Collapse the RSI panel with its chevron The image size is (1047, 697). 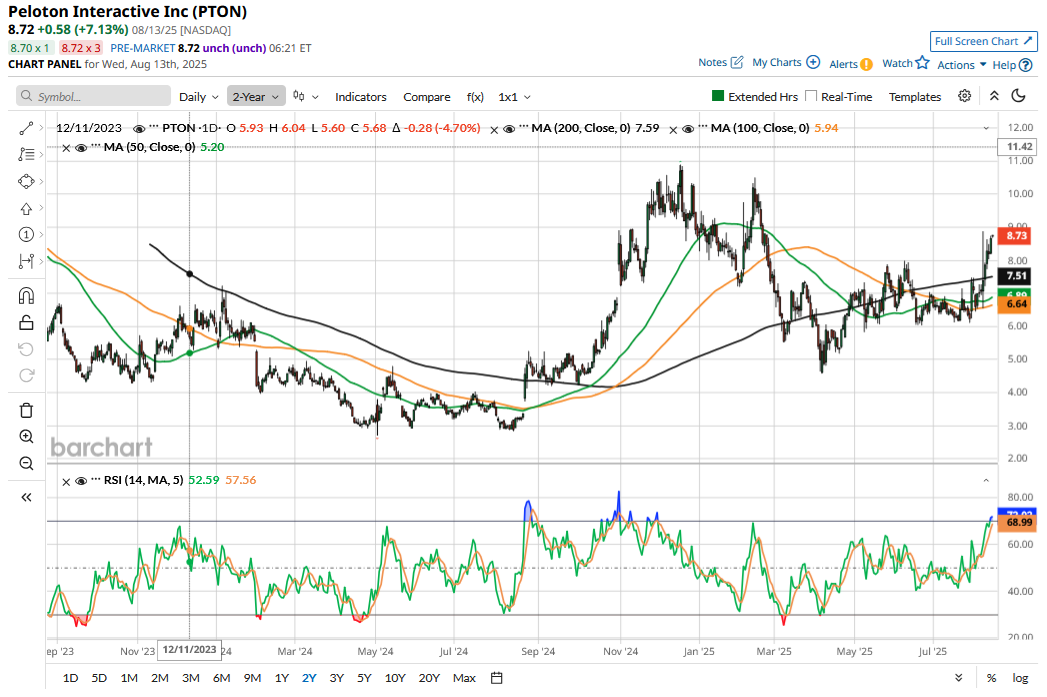tap(986, 480)
